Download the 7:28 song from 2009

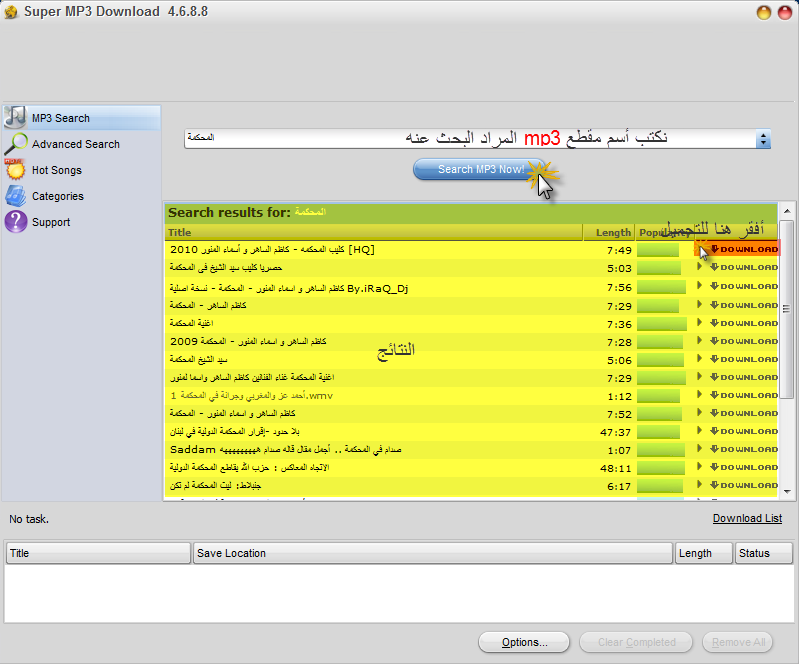coord(744,341)
